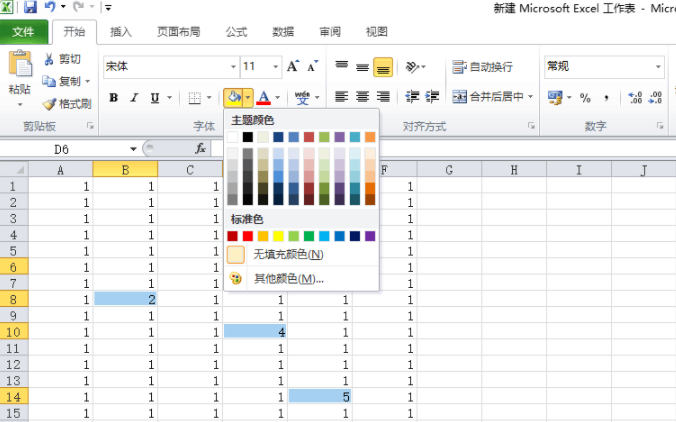Switch to the 插入 (Insert) tab

tap(120, 32)
